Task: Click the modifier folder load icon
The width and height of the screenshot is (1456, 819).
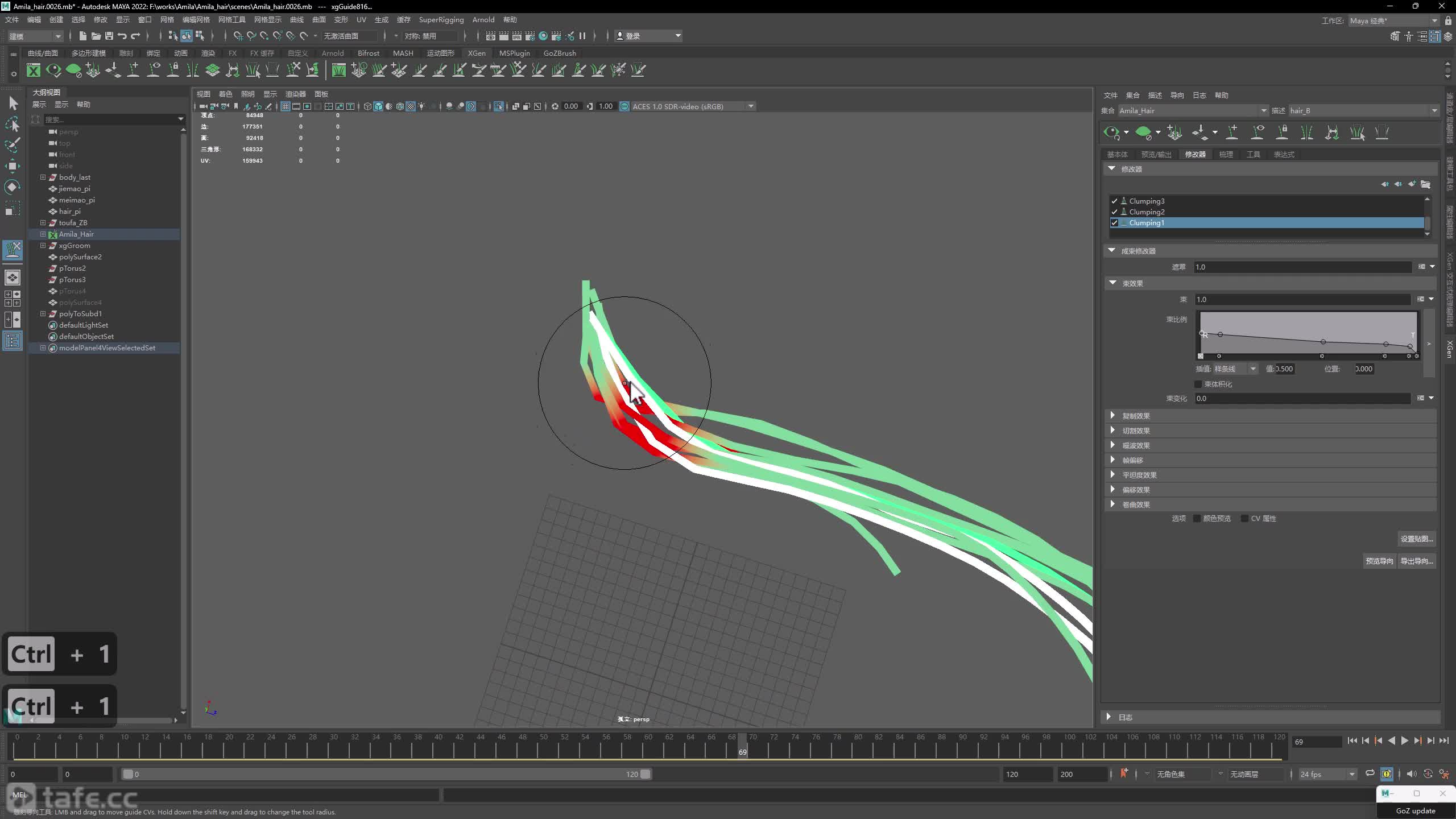Action: [1425, 184]
